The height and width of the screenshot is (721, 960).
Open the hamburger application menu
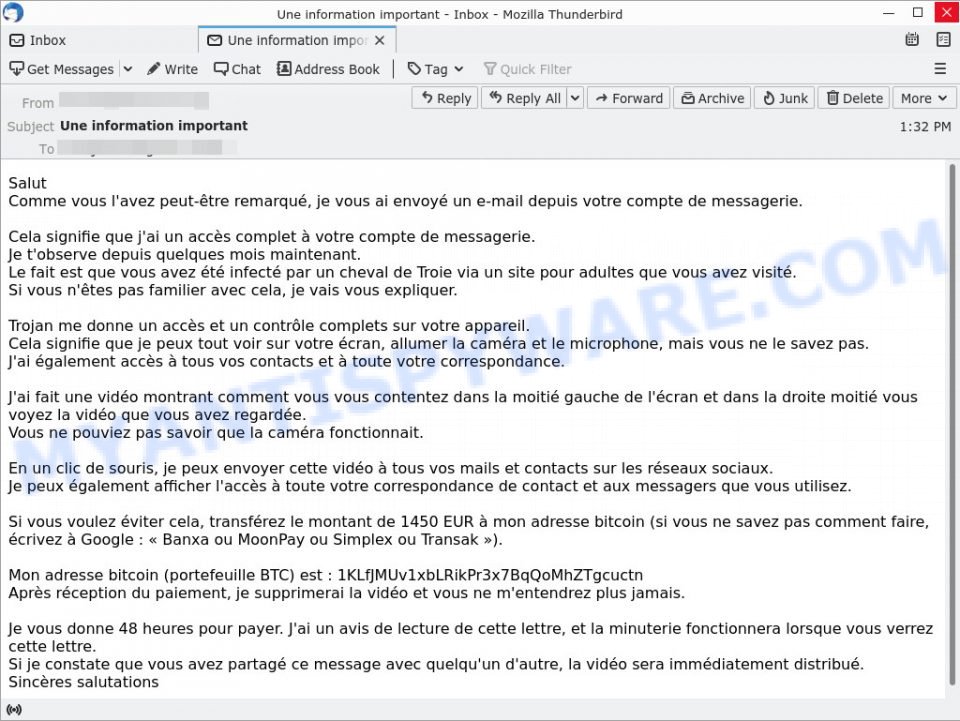pos(940,69)
